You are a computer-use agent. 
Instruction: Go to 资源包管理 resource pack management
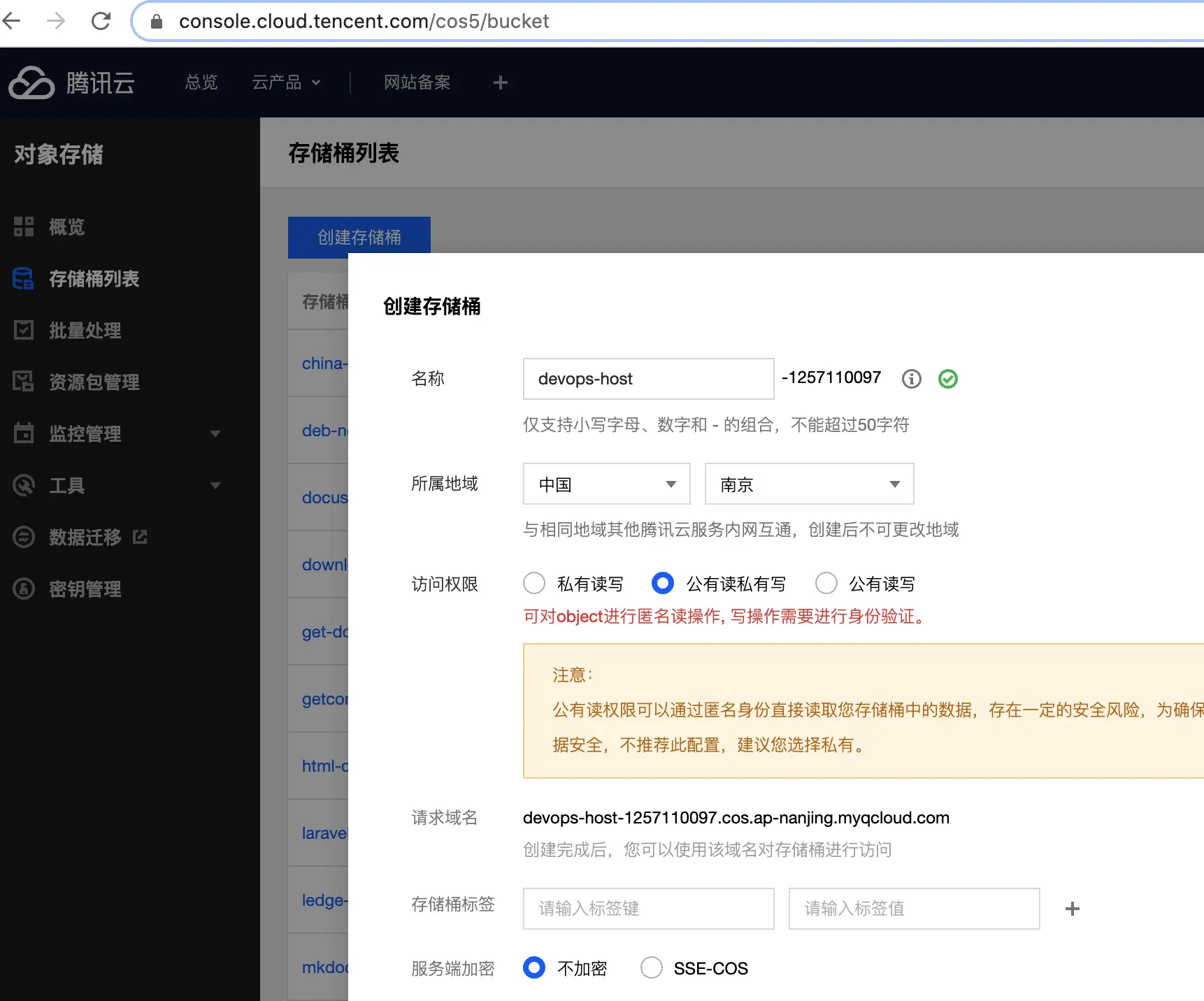pyautogui.click(x=94, y=382)
